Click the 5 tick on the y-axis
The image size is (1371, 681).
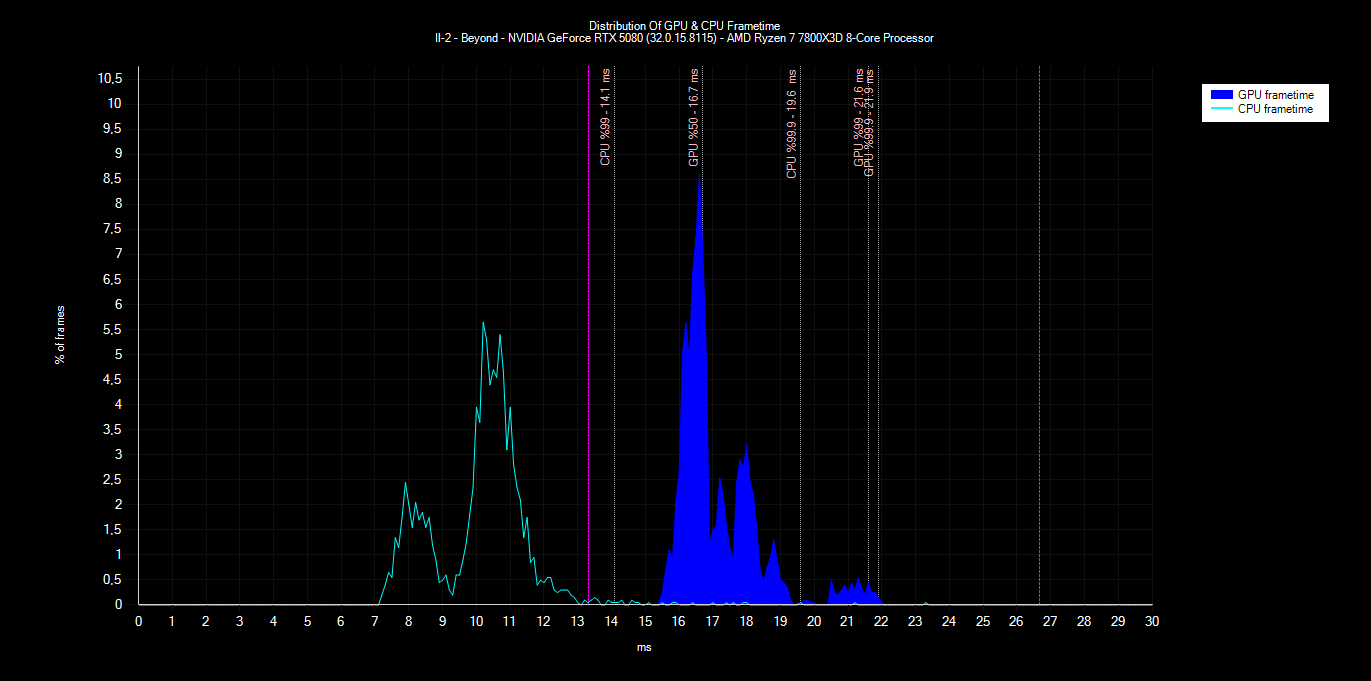tap(118, 354)
